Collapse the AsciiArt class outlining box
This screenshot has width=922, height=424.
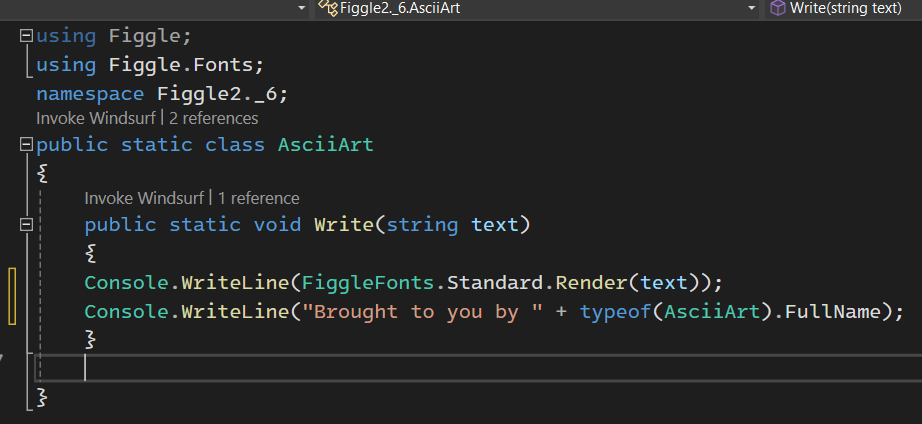coord(26,144)
